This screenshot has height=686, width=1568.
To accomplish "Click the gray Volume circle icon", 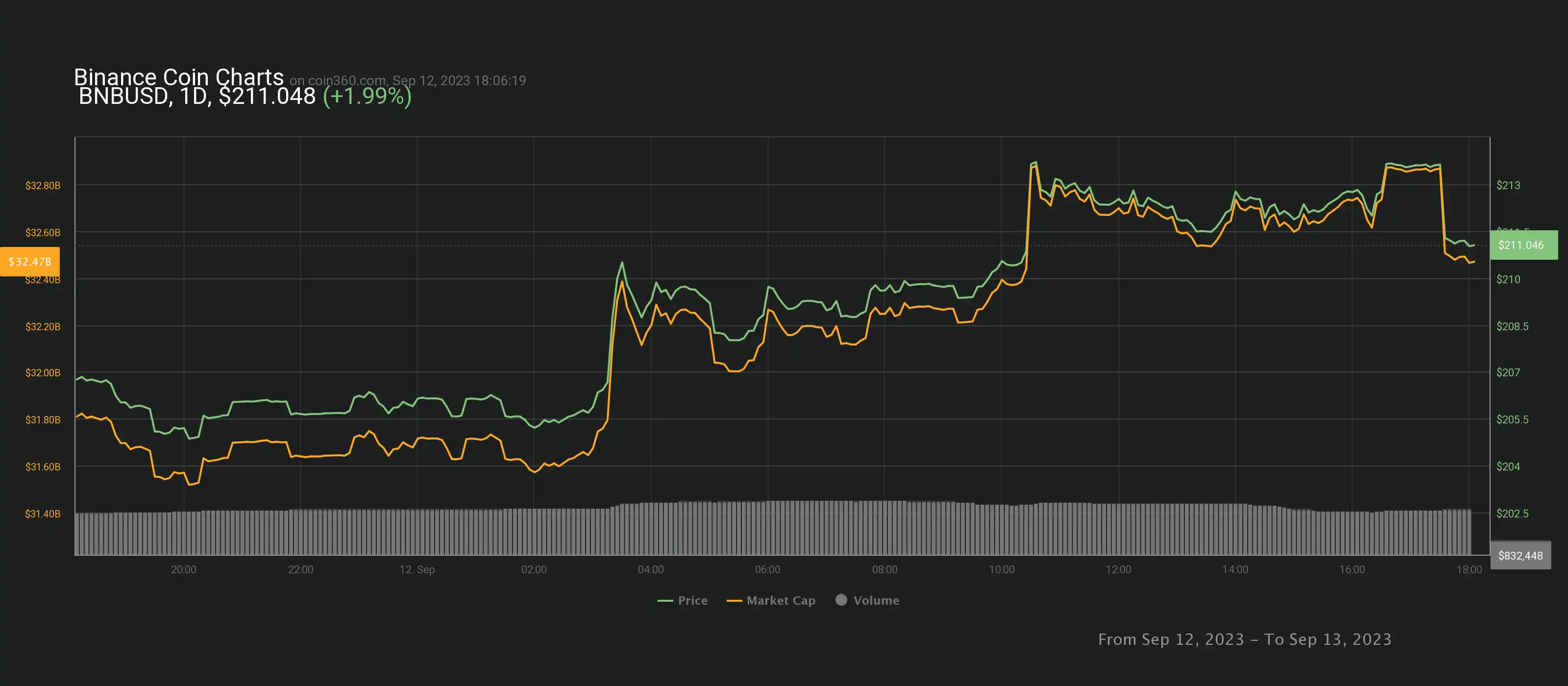I will pos(841,600).
